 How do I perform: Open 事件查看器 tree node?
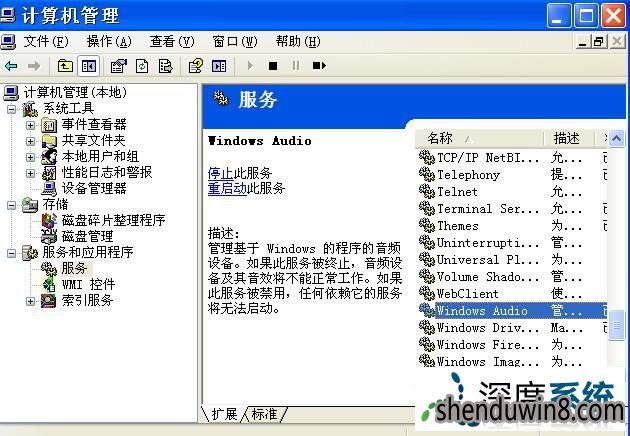point(94,124)
